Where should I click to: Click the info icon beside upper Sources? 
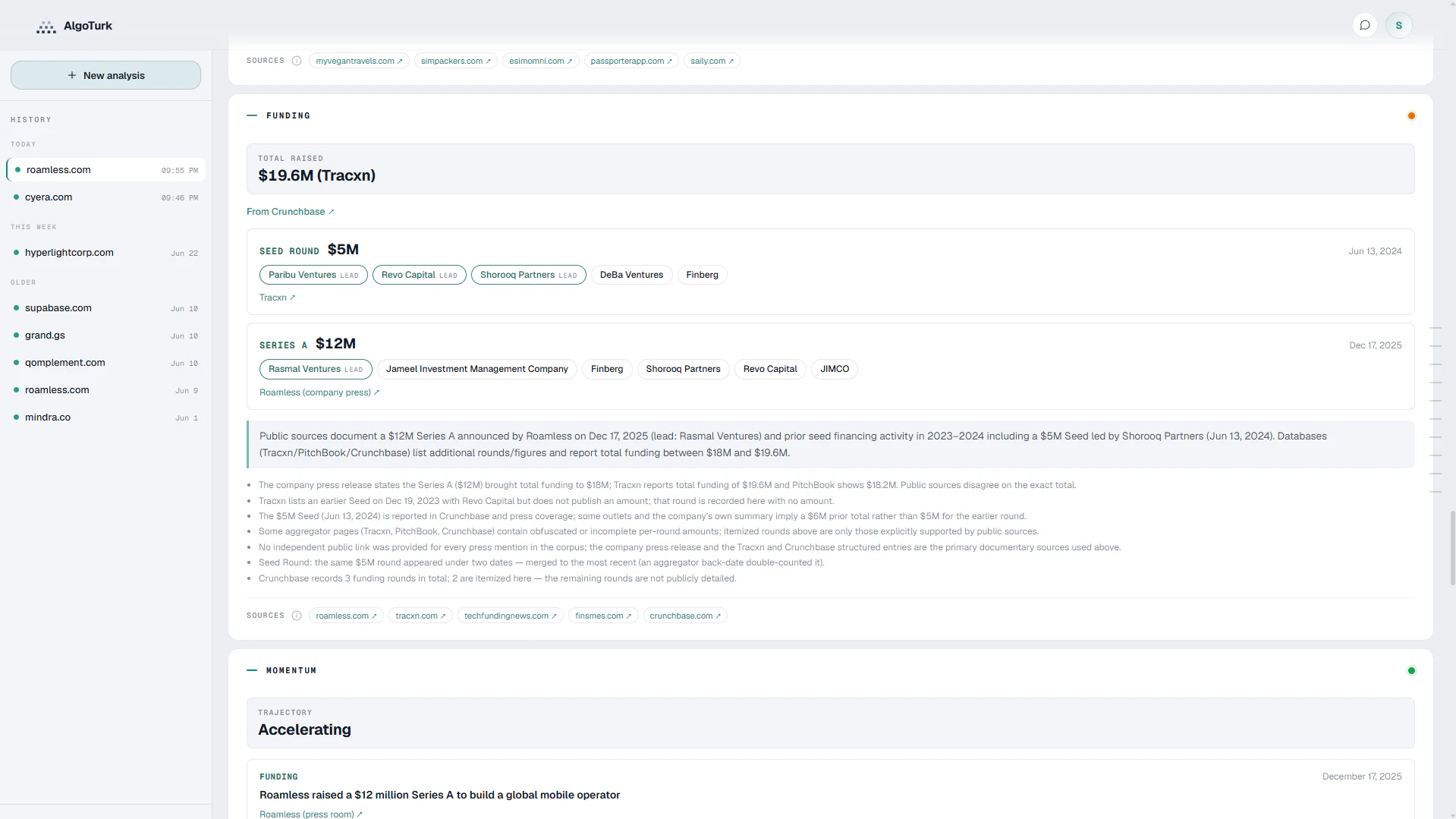tap(297, 61)
